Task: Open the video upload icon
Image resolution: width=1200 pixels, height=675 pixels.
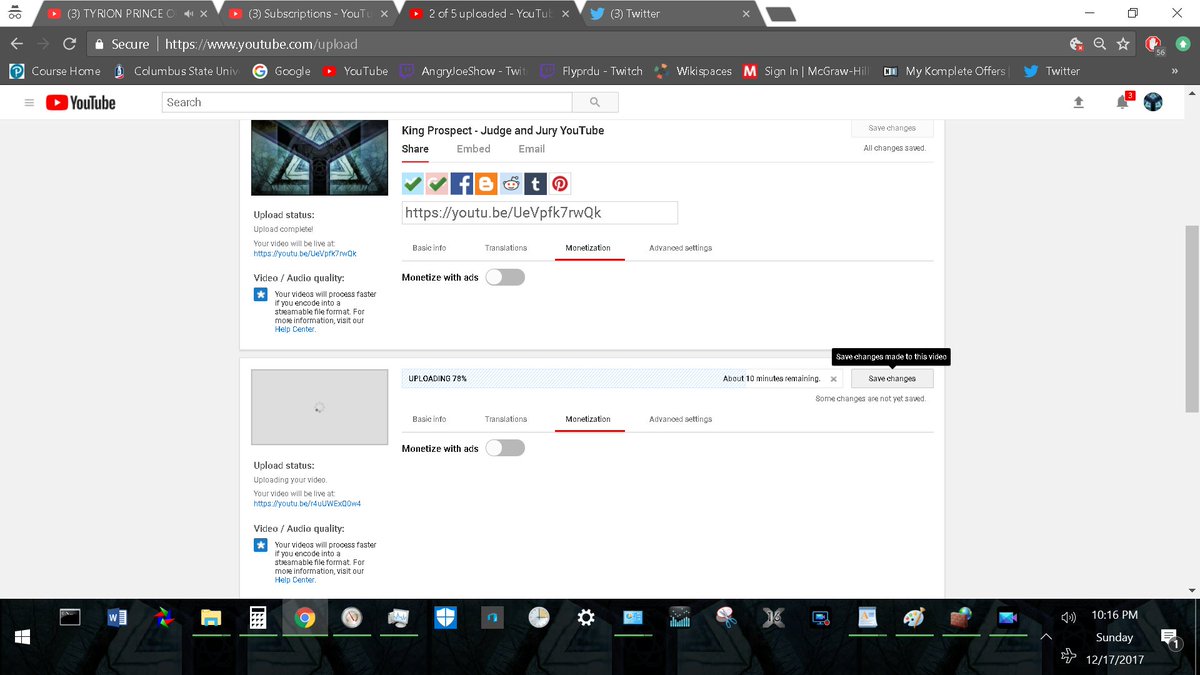Action: [x=1078, y=101]
